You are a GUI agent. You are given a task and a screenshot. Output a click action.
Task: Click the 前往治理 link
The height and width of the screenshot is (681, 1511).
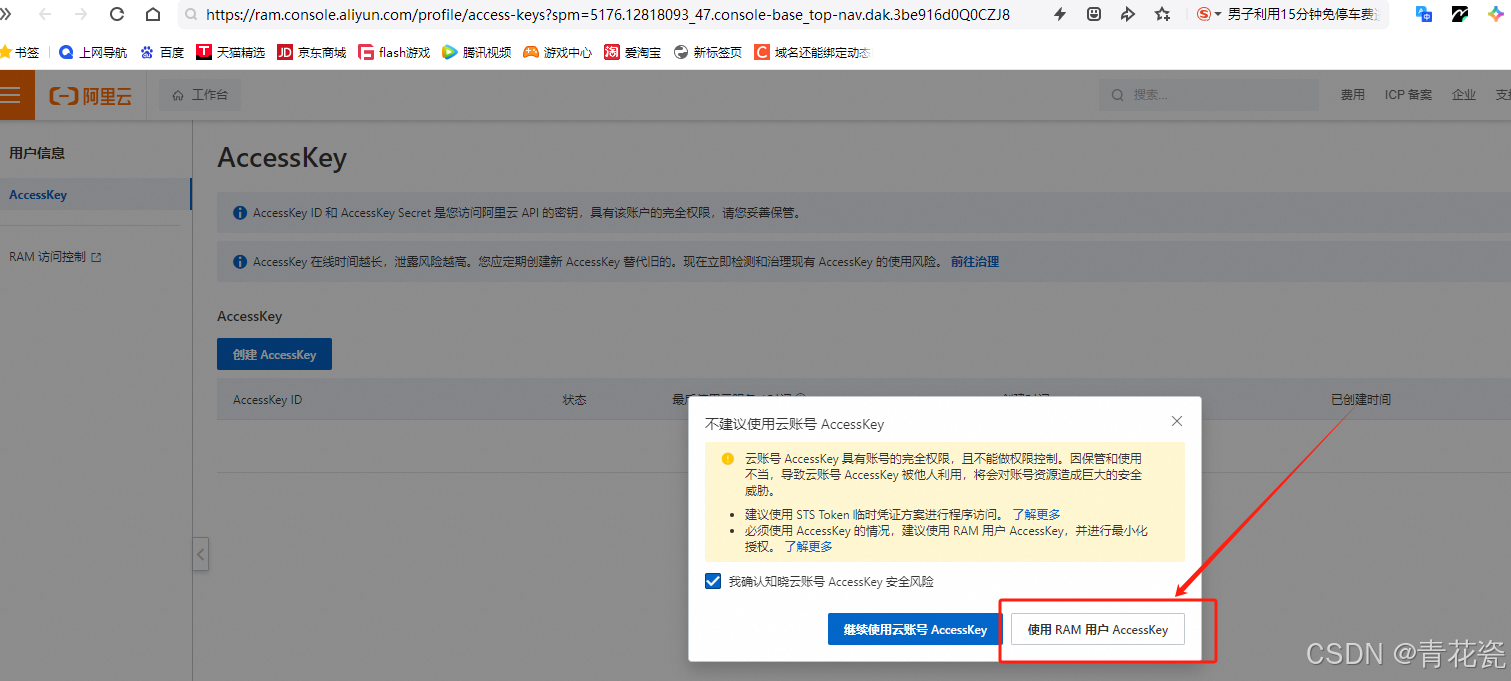pos(975,262)
